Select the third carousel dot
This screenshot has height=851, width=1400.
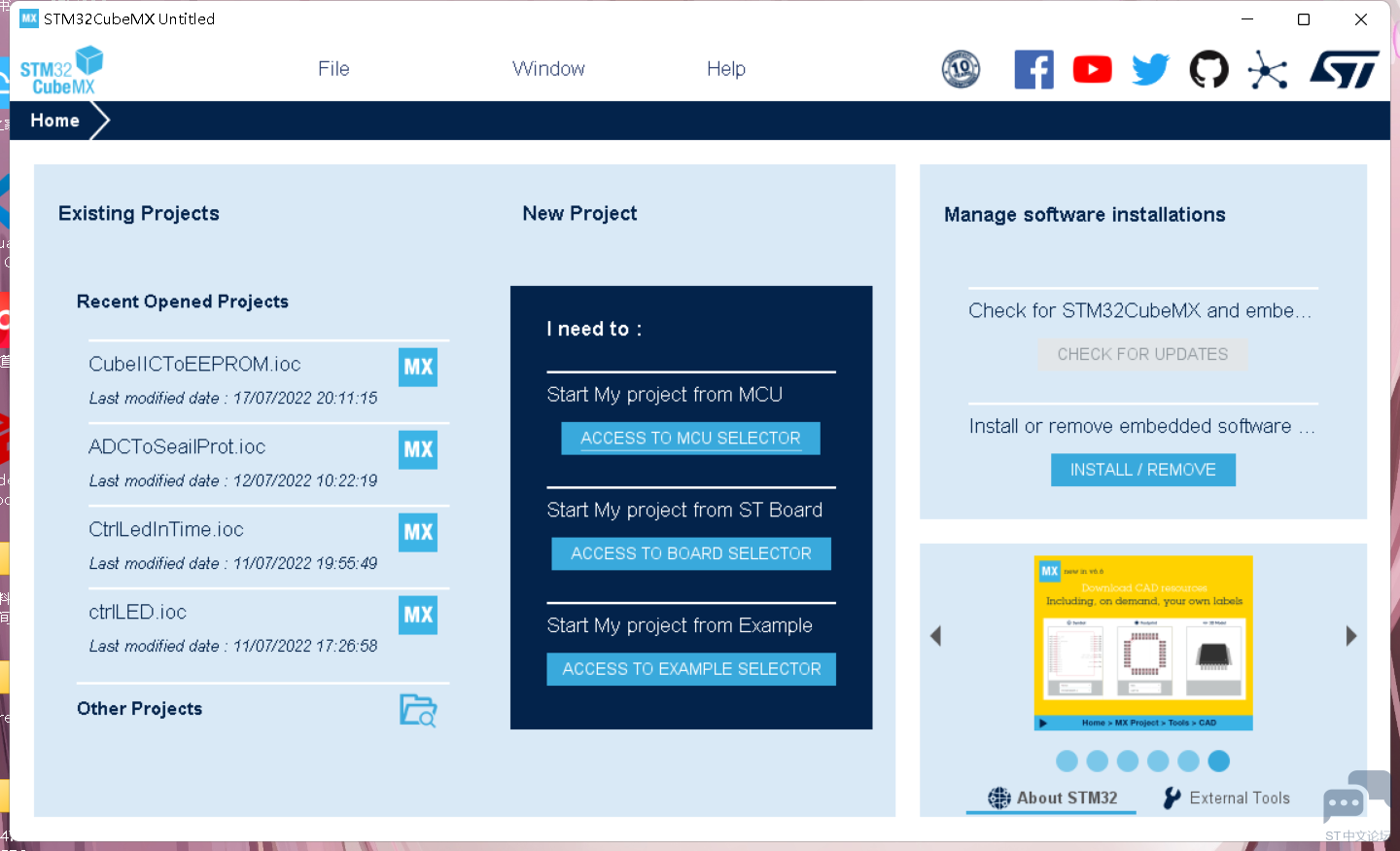point(1128,761)
